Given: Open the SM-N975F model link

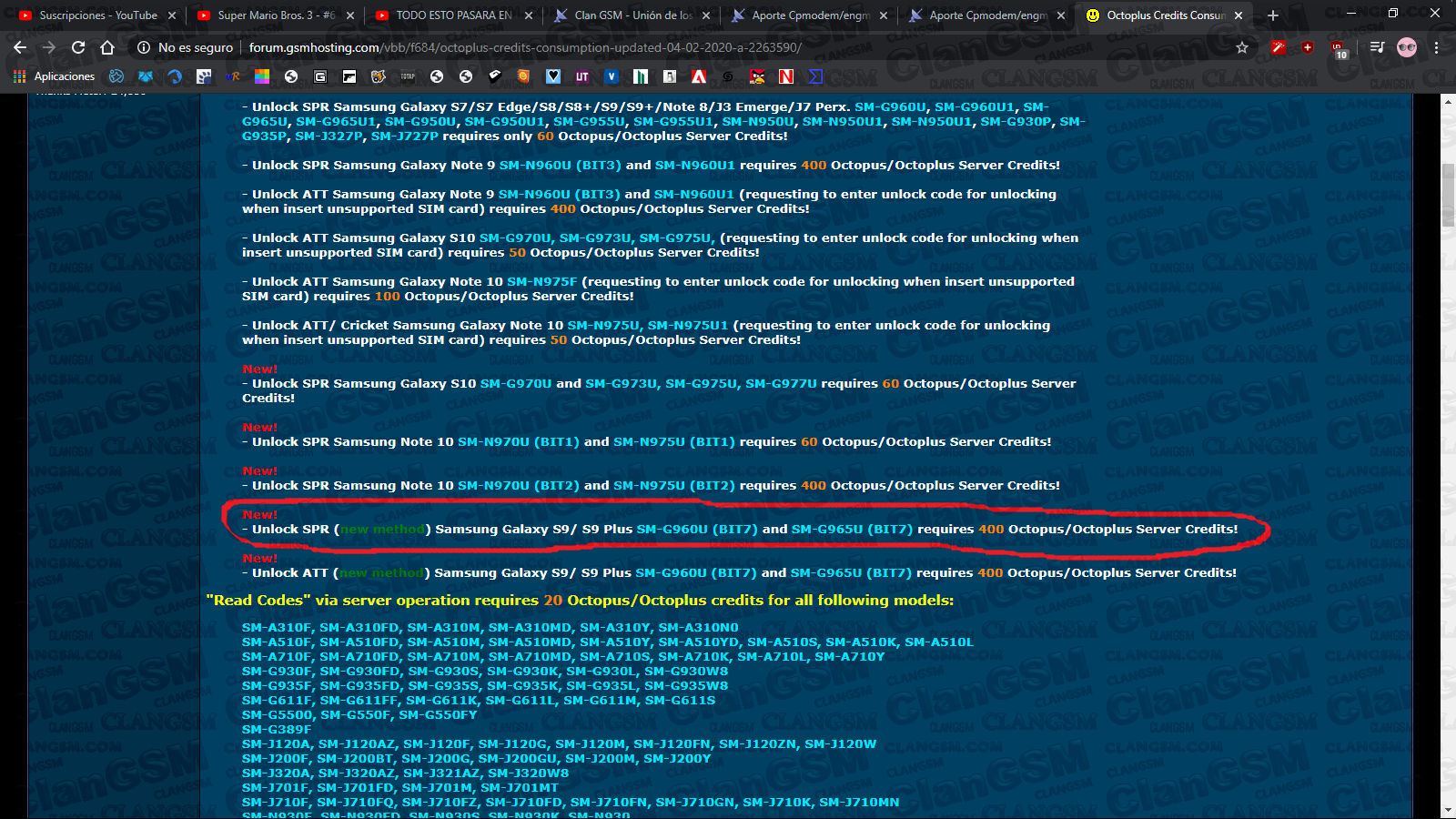Looking at the screenshot, I should coord(541,282).
